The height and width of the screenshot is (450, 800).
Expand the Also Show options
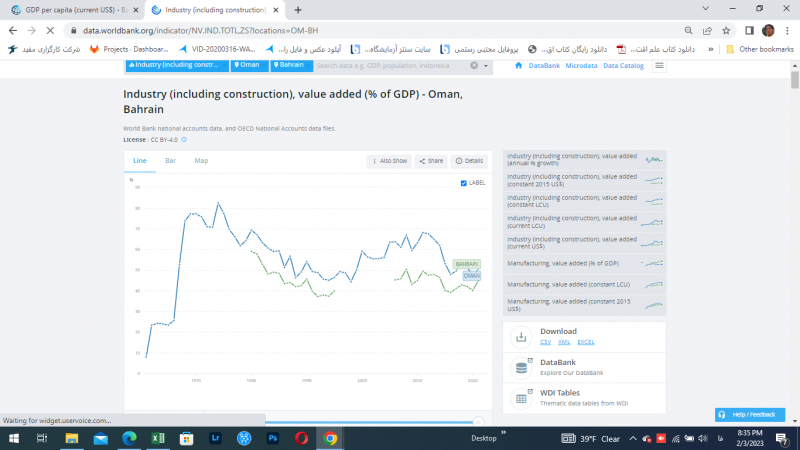click(x=390, y=160)
